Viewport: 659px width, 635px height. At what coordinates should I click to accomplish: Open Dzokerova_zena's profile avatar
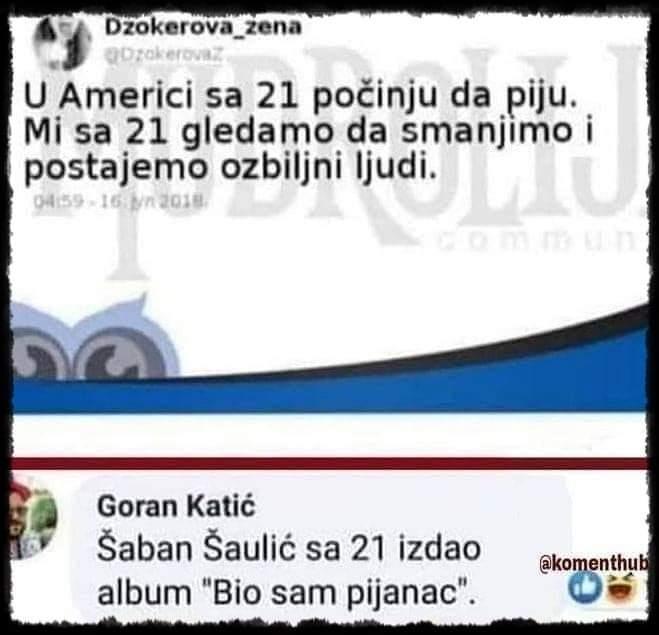(62, 42)
